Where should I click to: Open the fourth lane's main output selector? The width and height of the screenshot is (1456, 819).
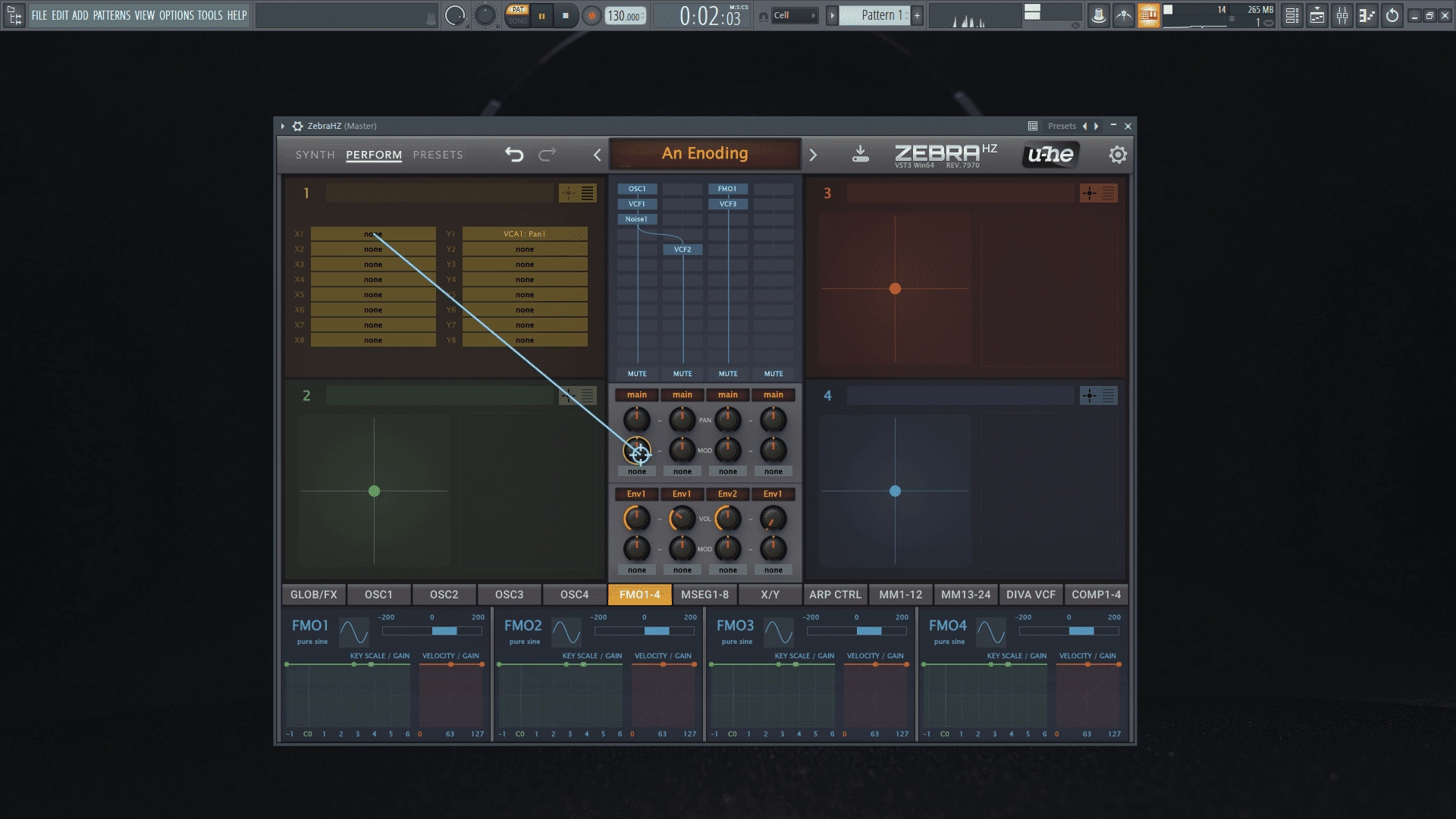click(x=773, y=394)
